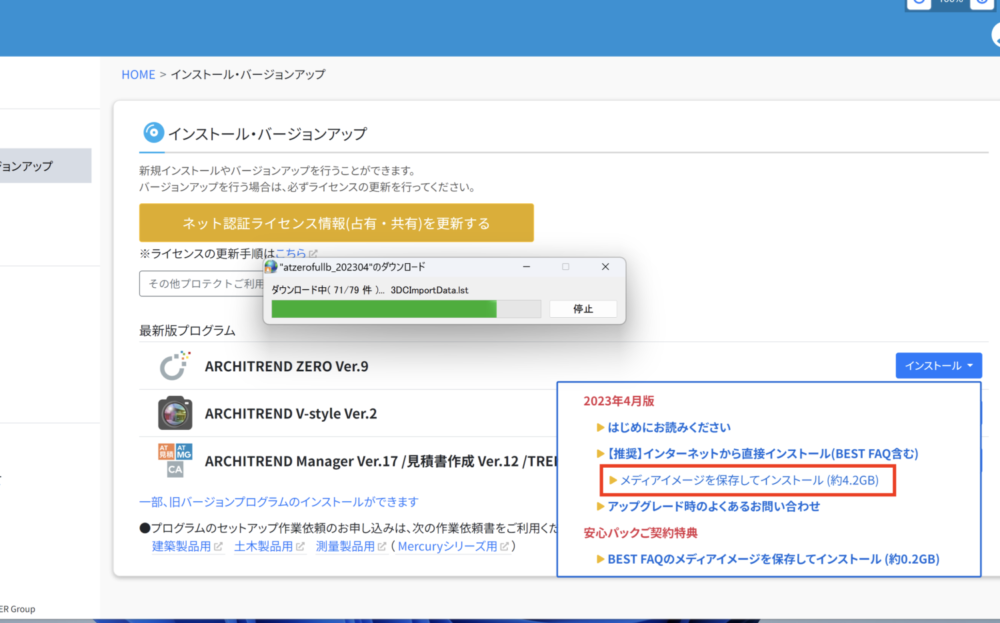Click the external-link icon after こちら
This screenshot has width=1000, height=623.
[313, 254]
